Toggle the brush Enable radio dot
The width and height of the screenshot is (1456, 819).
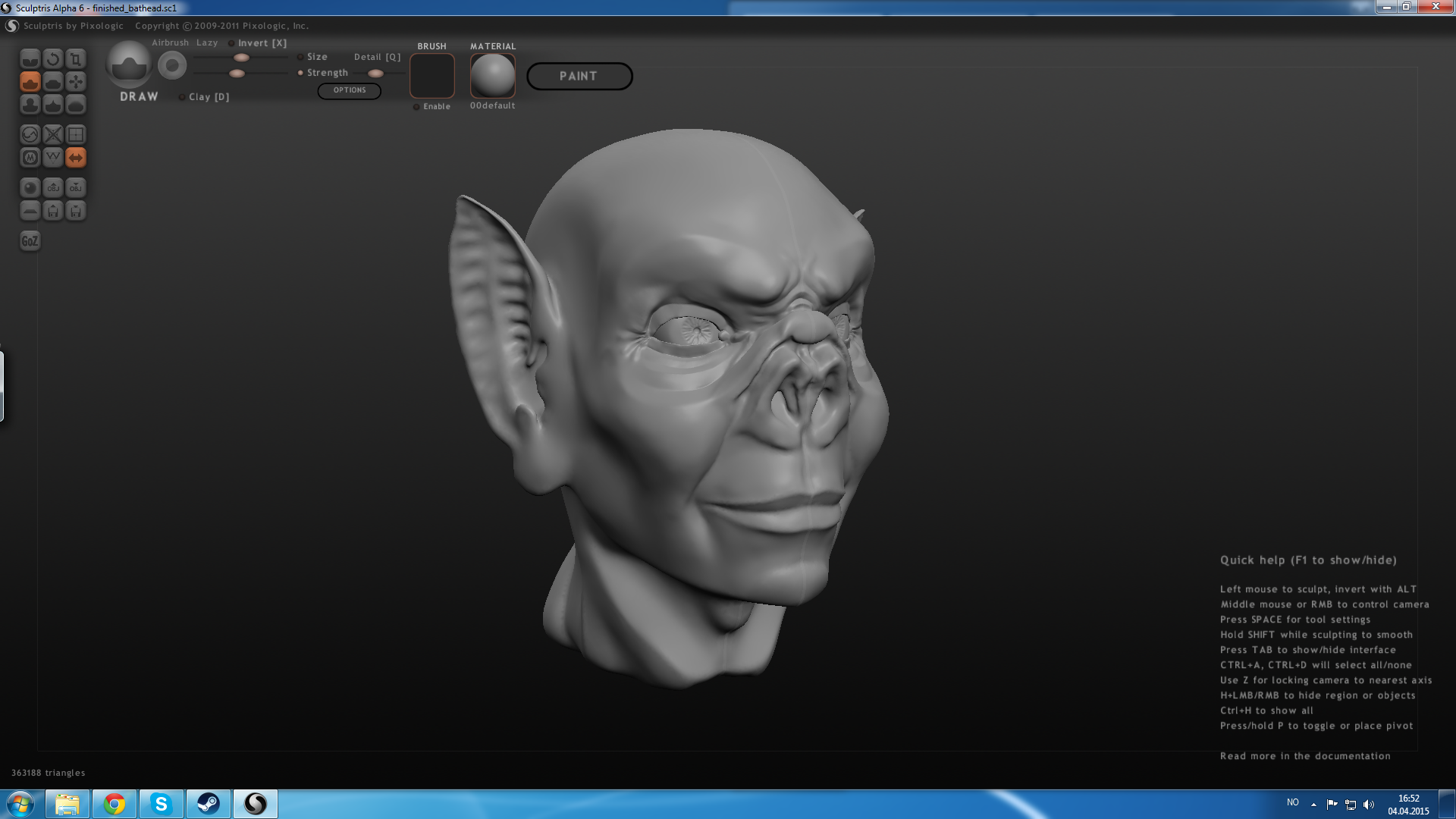point(416,107)
